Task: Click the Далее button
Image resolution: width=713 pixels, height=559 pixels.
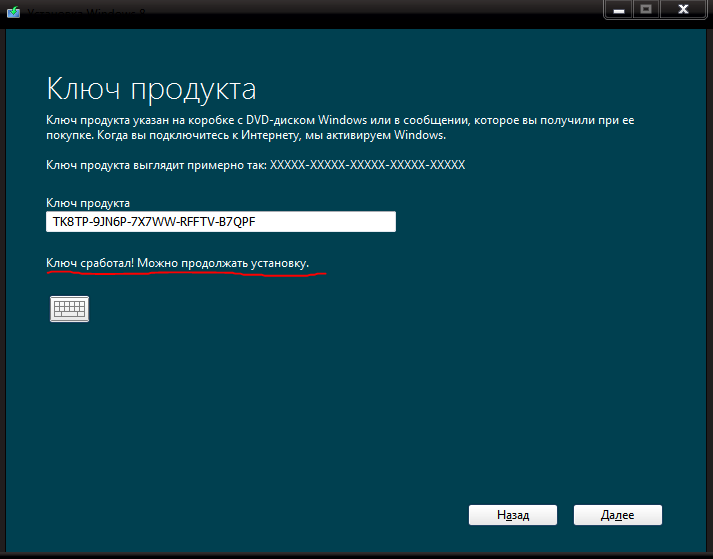Action: point(618,515)
